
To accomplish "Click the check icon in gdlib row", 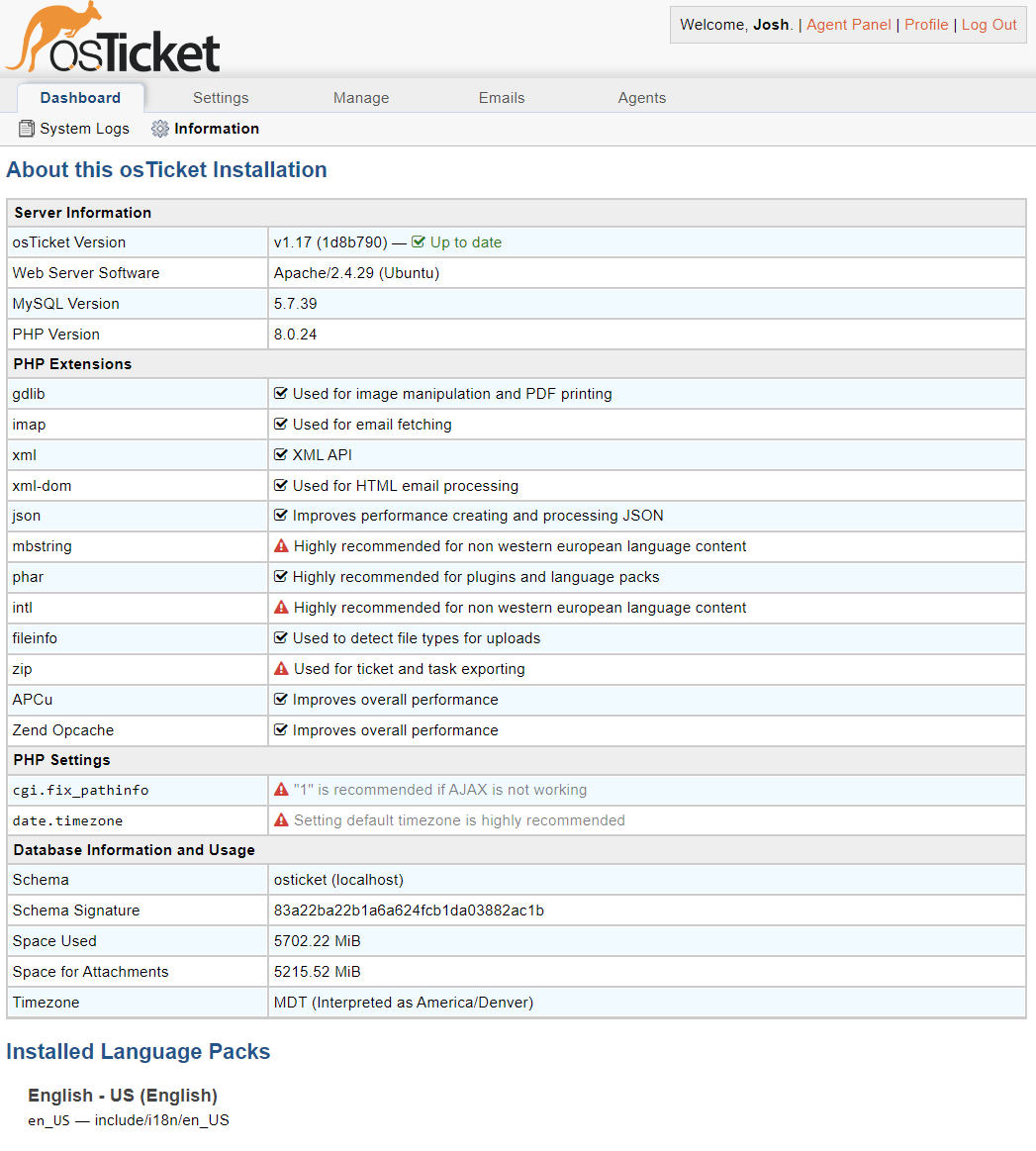I will pos(280,394).
